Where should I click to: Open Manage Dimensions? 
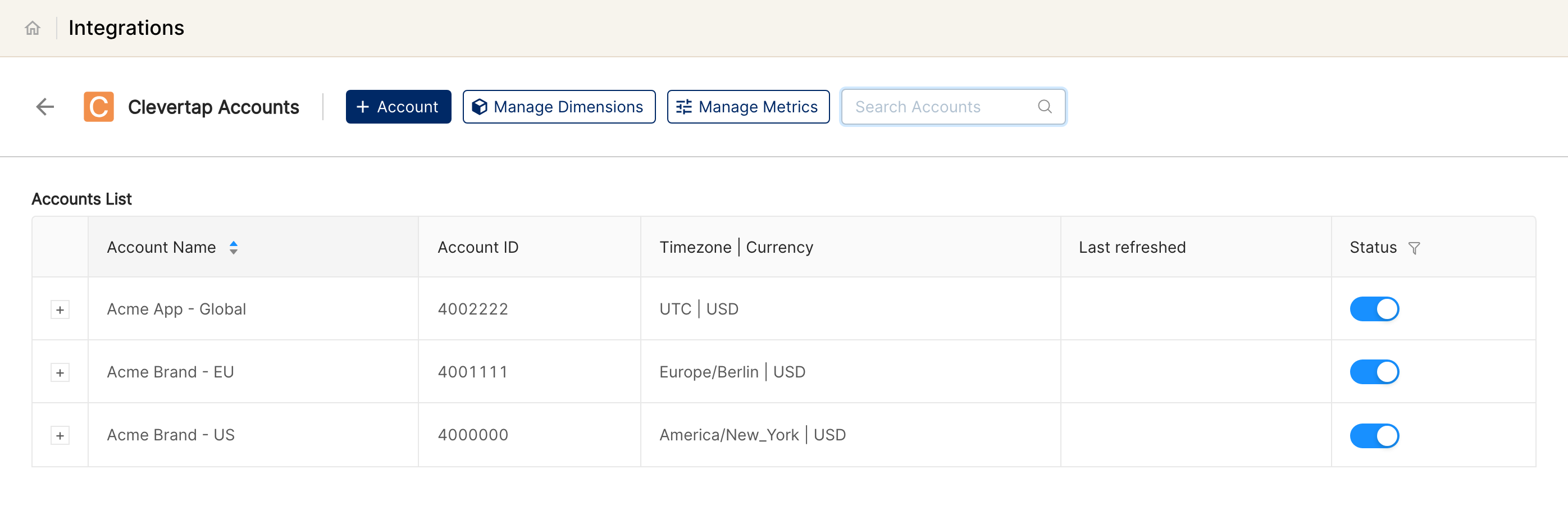[559, 107]
